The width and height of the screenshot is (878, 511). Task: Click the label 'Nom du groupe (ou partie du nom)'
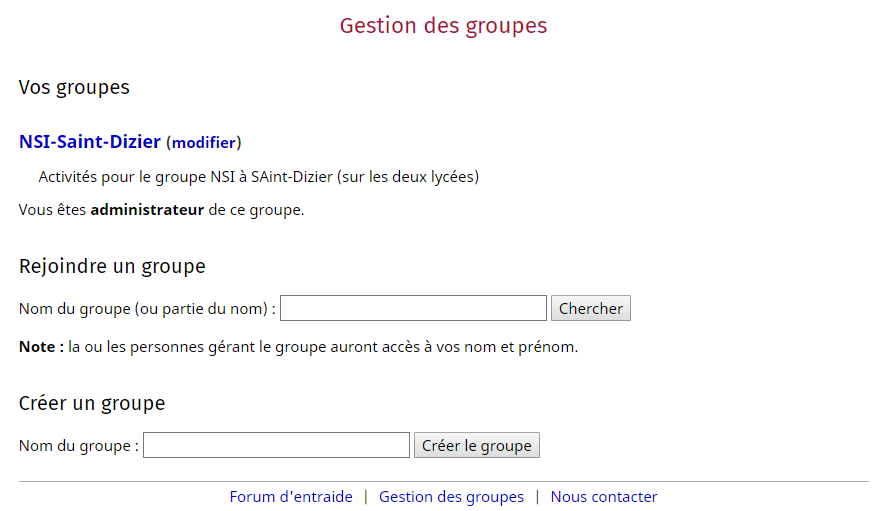[147, 309]
